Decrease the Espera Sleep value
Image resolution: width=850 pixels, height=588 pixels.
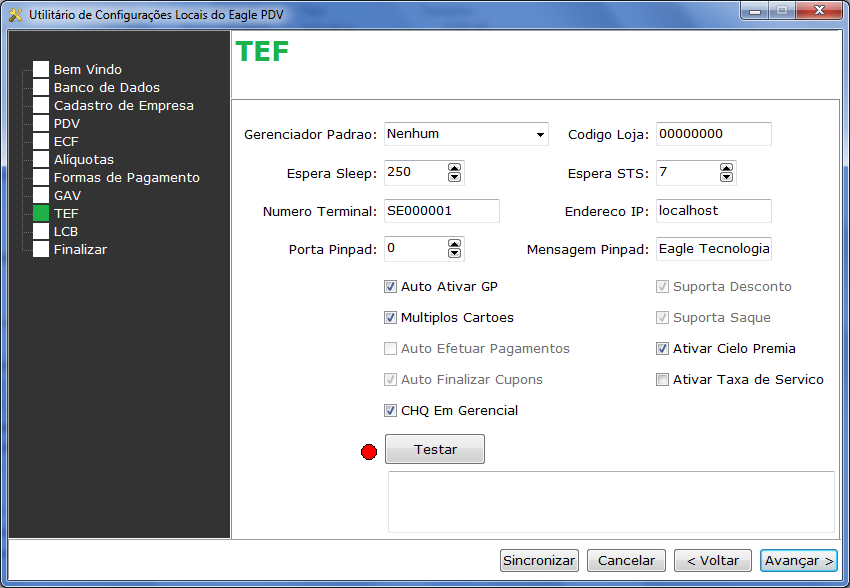pyautogui.click(x=454, y=178)
